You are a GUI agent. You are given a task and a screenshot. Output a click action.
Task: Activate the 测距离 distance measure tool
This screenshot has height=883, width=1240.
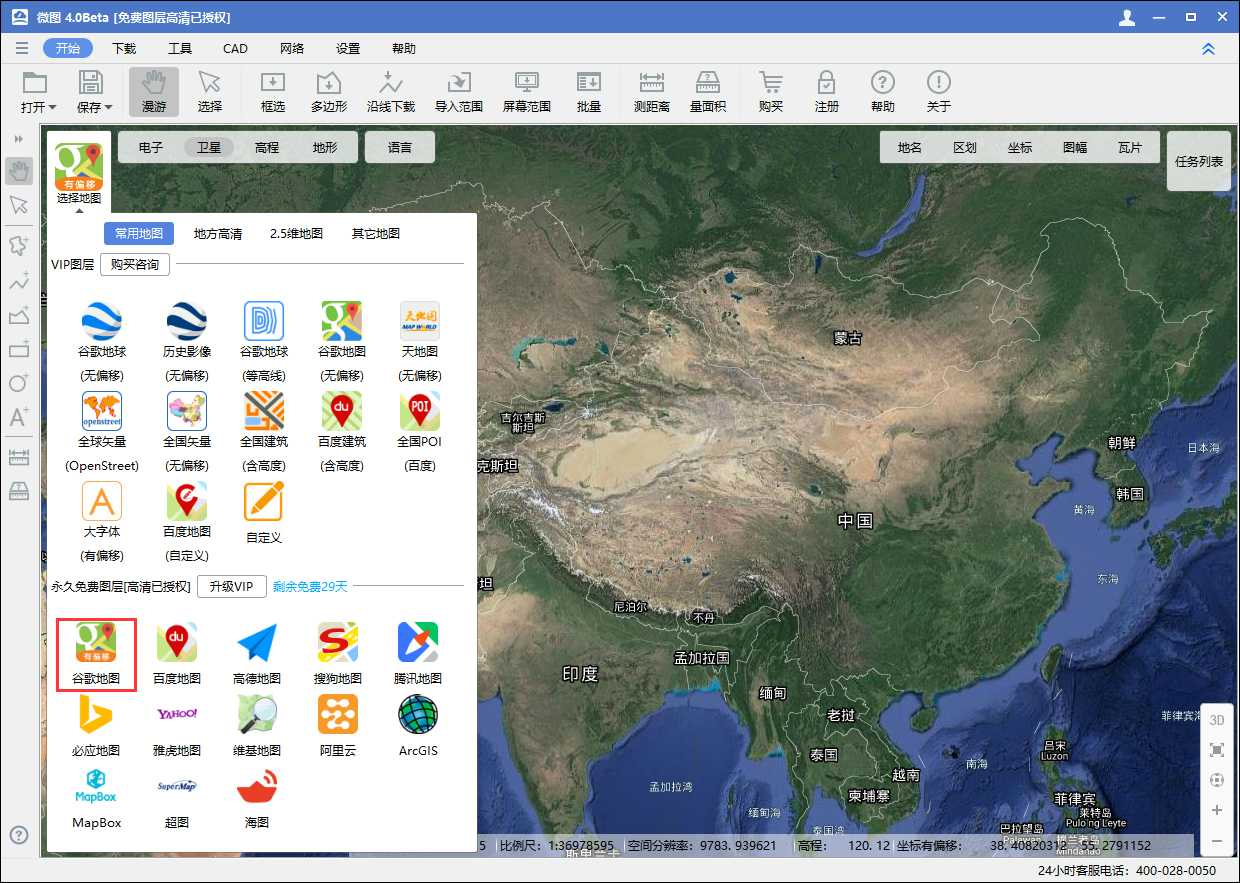(x=652, y=92)
